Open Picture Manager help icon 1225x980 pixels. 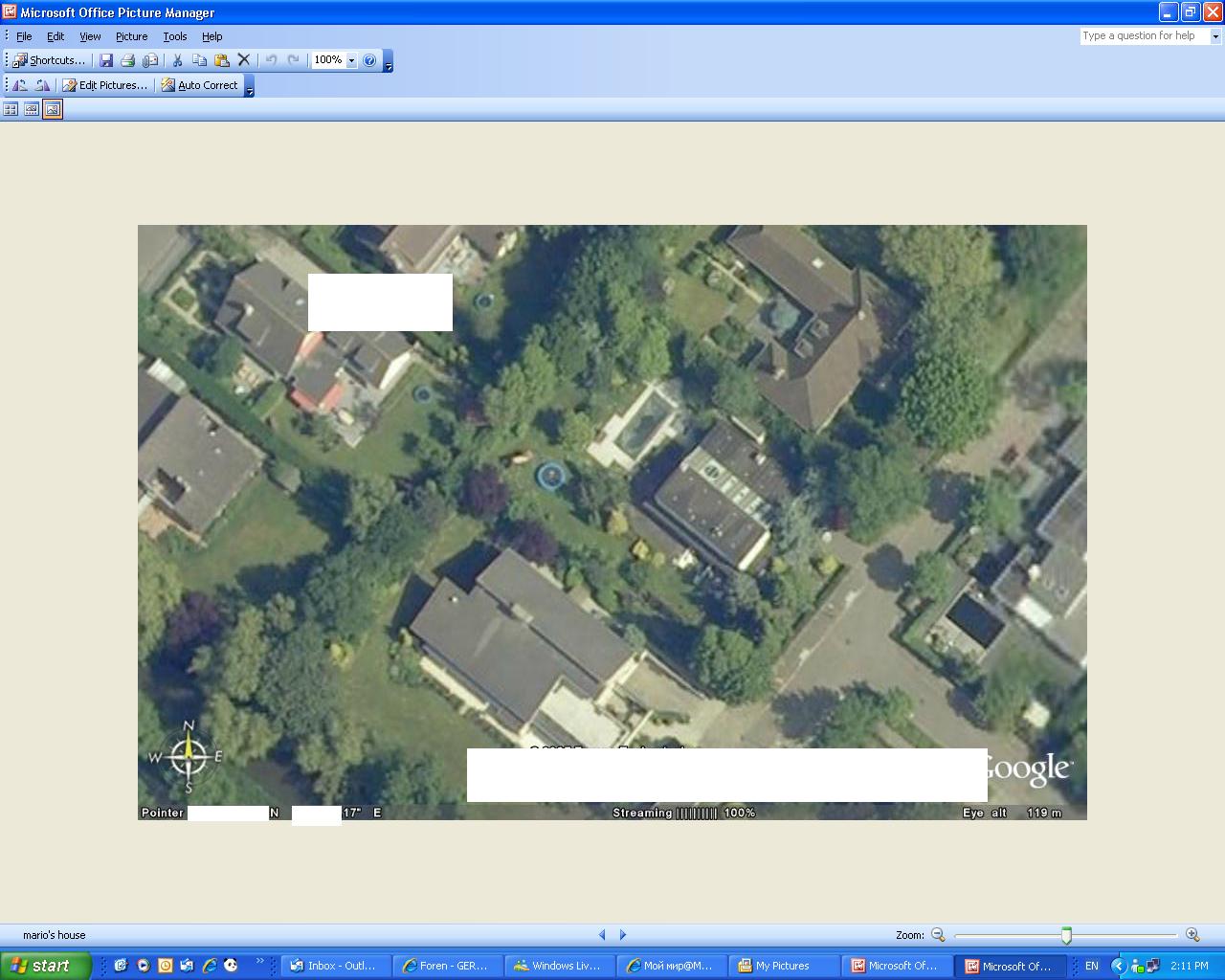pyautogui.click(x=369, y=60)
